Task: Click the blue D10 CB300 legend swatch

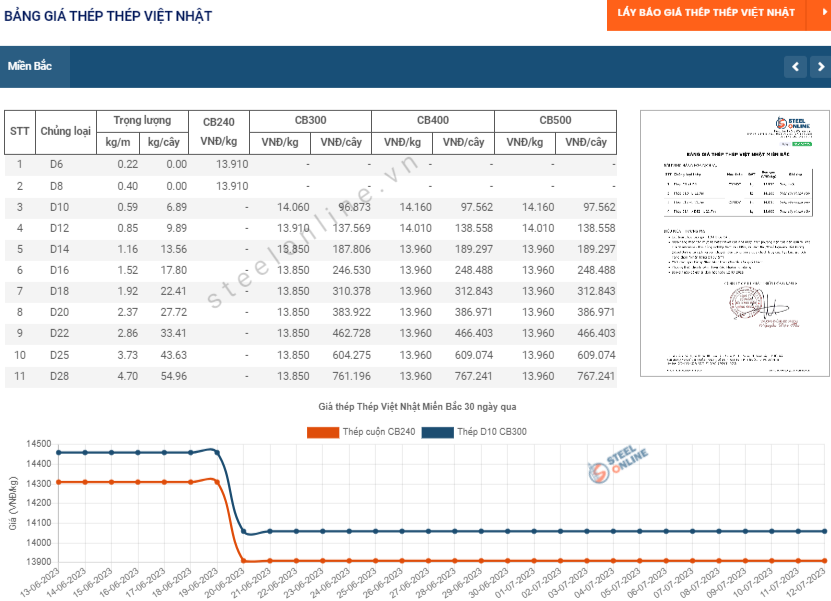Action: [x=438, y=432]
